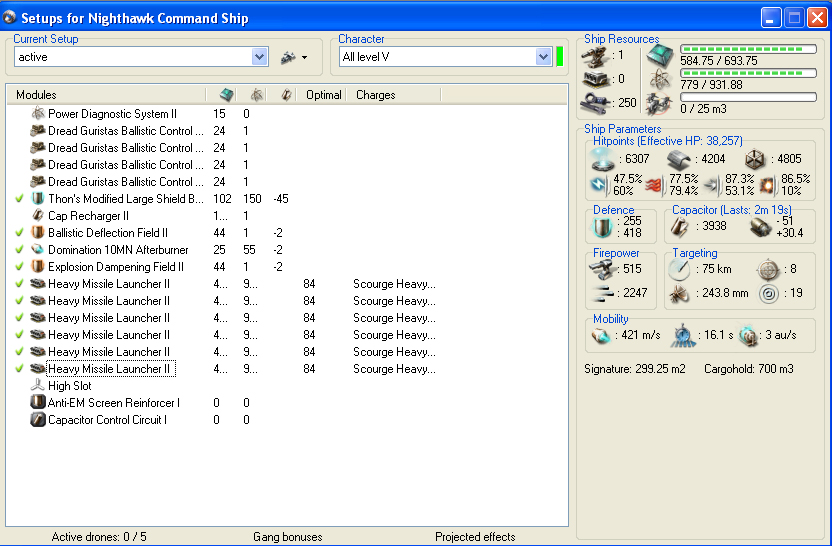Sort by Optimal column header

[x=324, y=95]
